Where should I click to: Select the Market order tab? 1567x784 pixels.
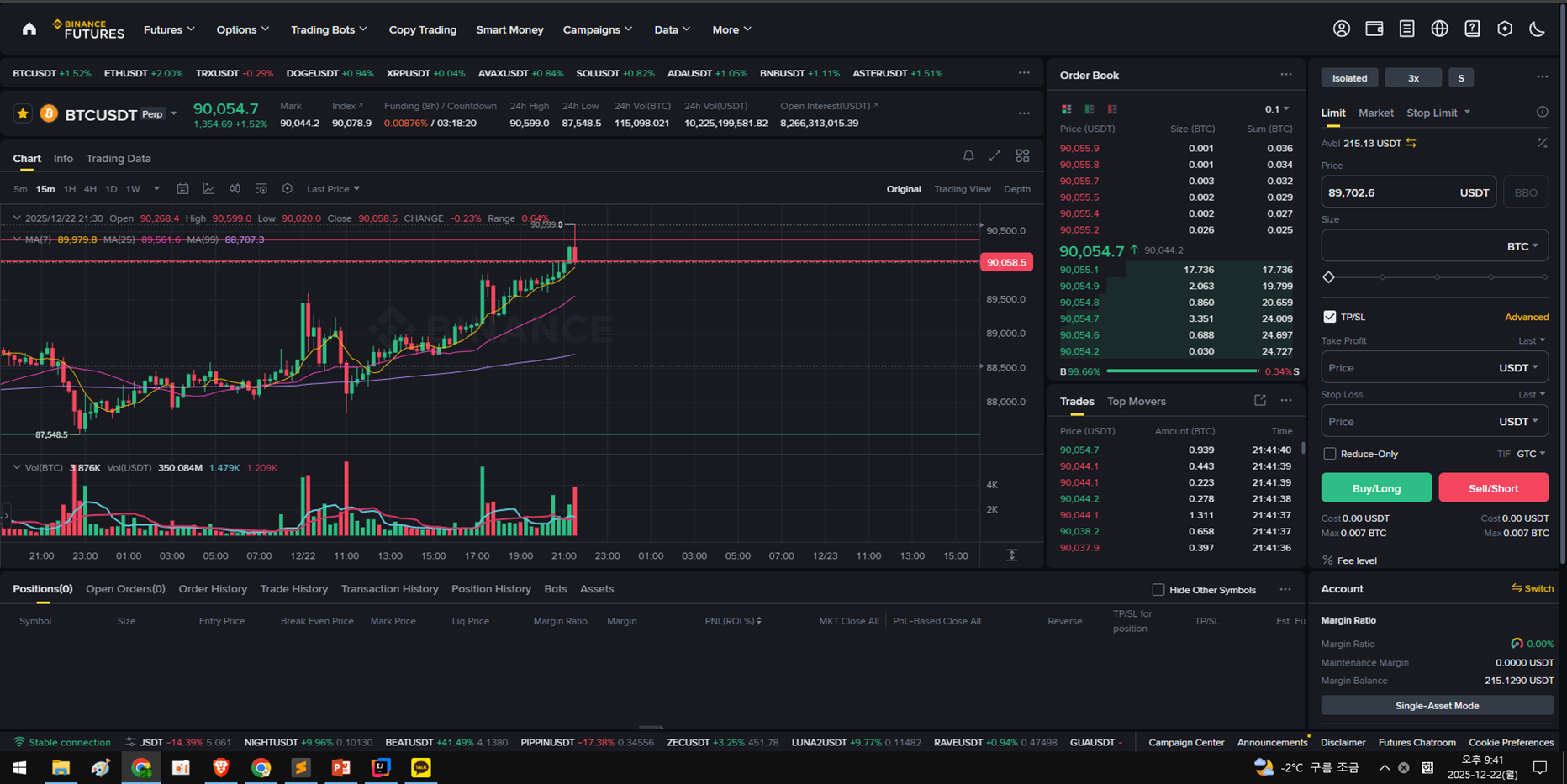[1375, 113]
